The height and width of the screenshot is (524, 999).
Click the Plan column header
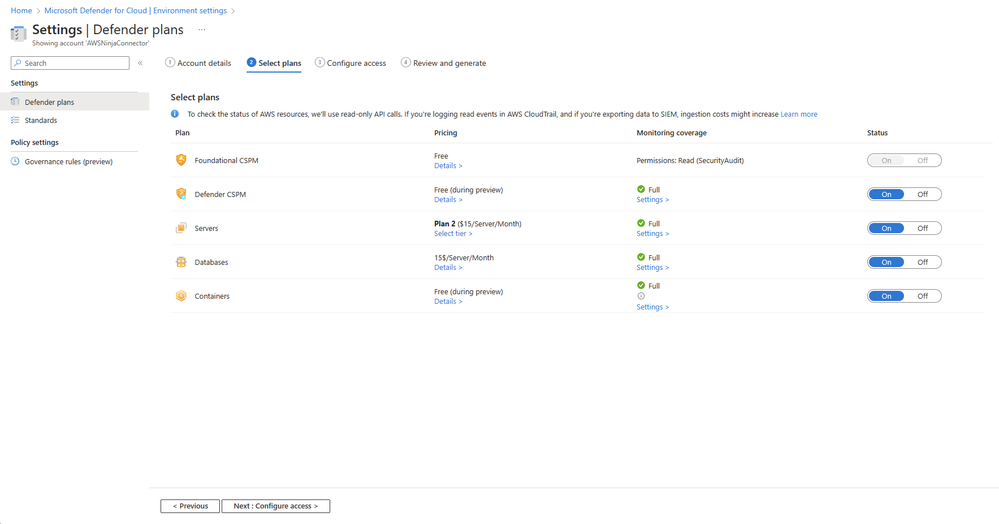[182, 133]
